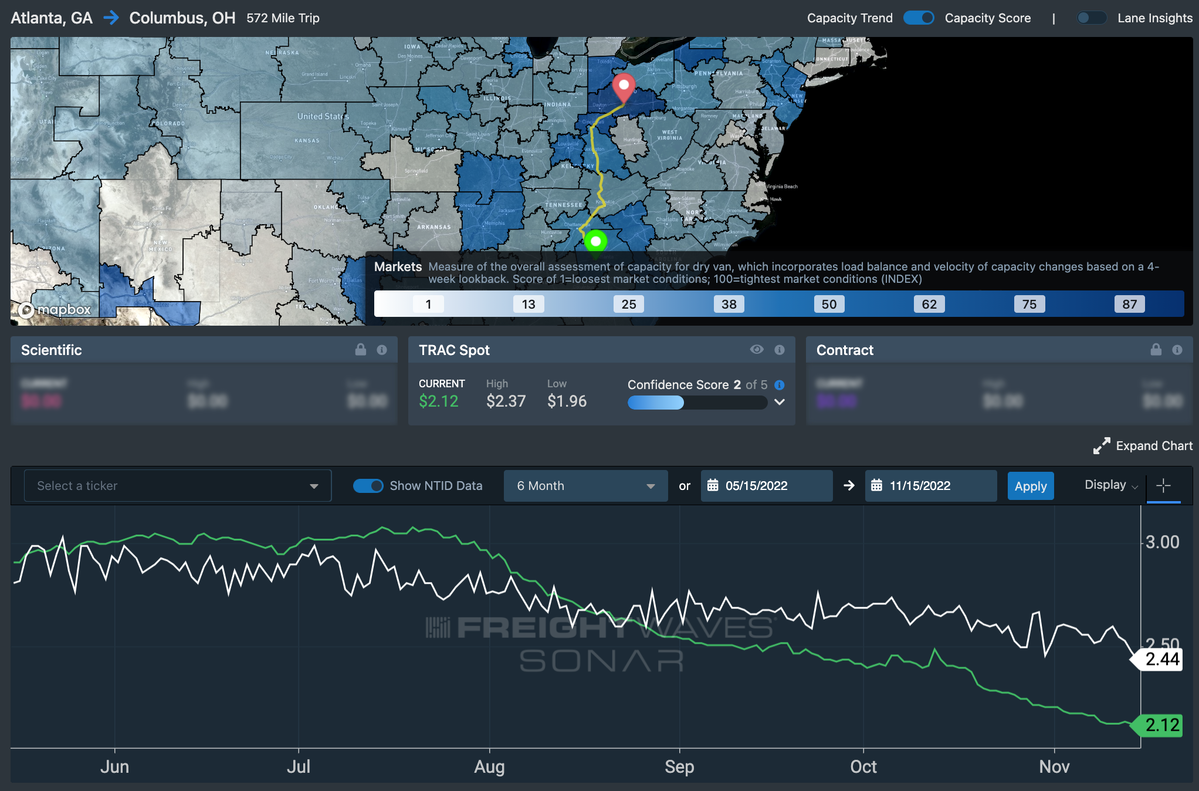Click the Atlanta, GA origin text
The image size is (1199, 791).
point(52,18)
